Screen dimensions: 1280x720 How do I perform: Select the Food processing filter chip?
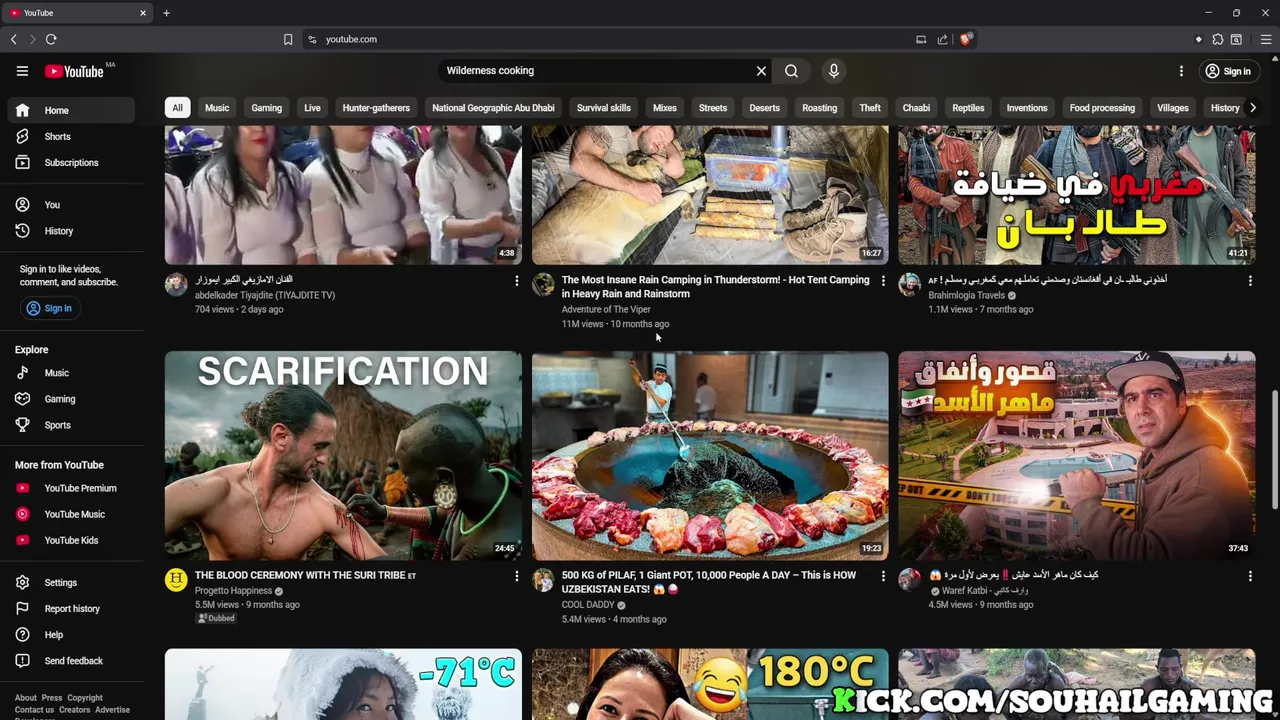(1102, 108)
